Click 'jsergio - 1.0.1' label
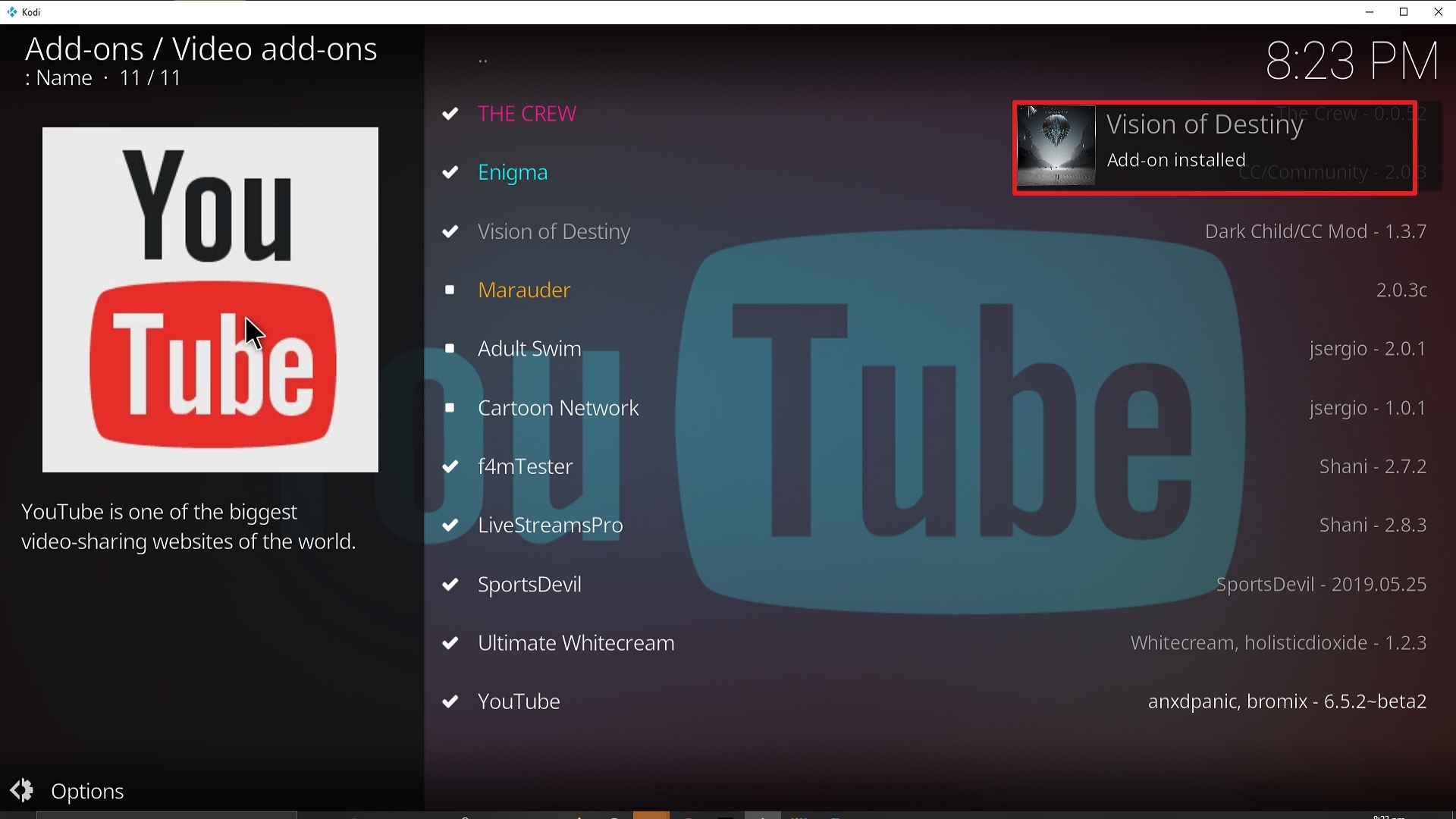This screenshot has height=819, width=1456. (x=1368, y=409)
